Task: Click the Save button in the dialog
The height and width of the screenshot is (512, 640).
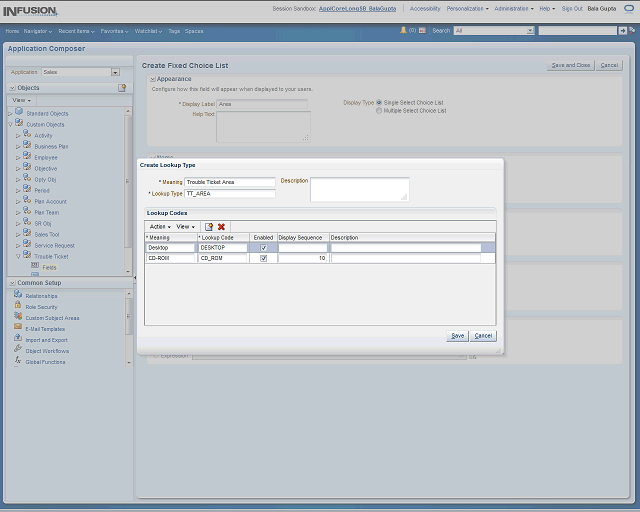Action: click(457, 336)
